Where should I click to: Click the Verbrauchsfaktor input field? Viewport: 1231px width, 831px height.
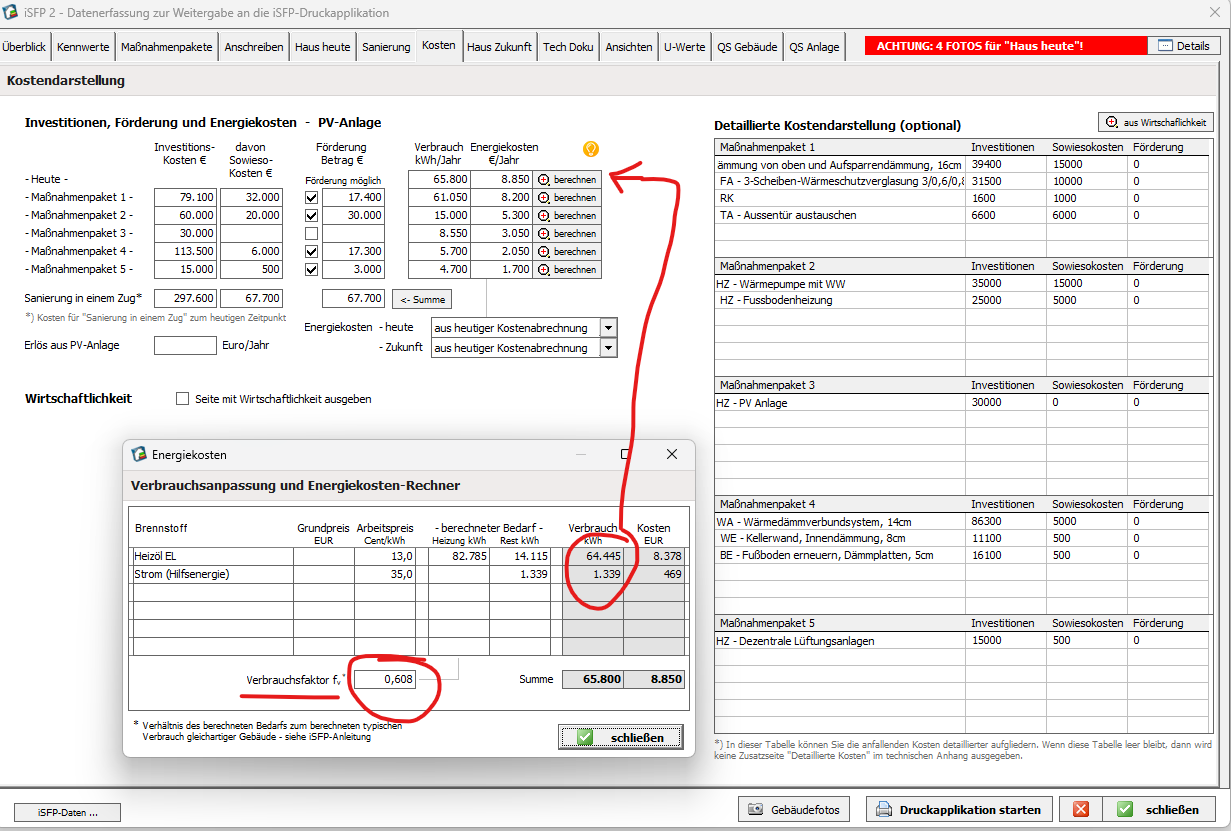384,679
